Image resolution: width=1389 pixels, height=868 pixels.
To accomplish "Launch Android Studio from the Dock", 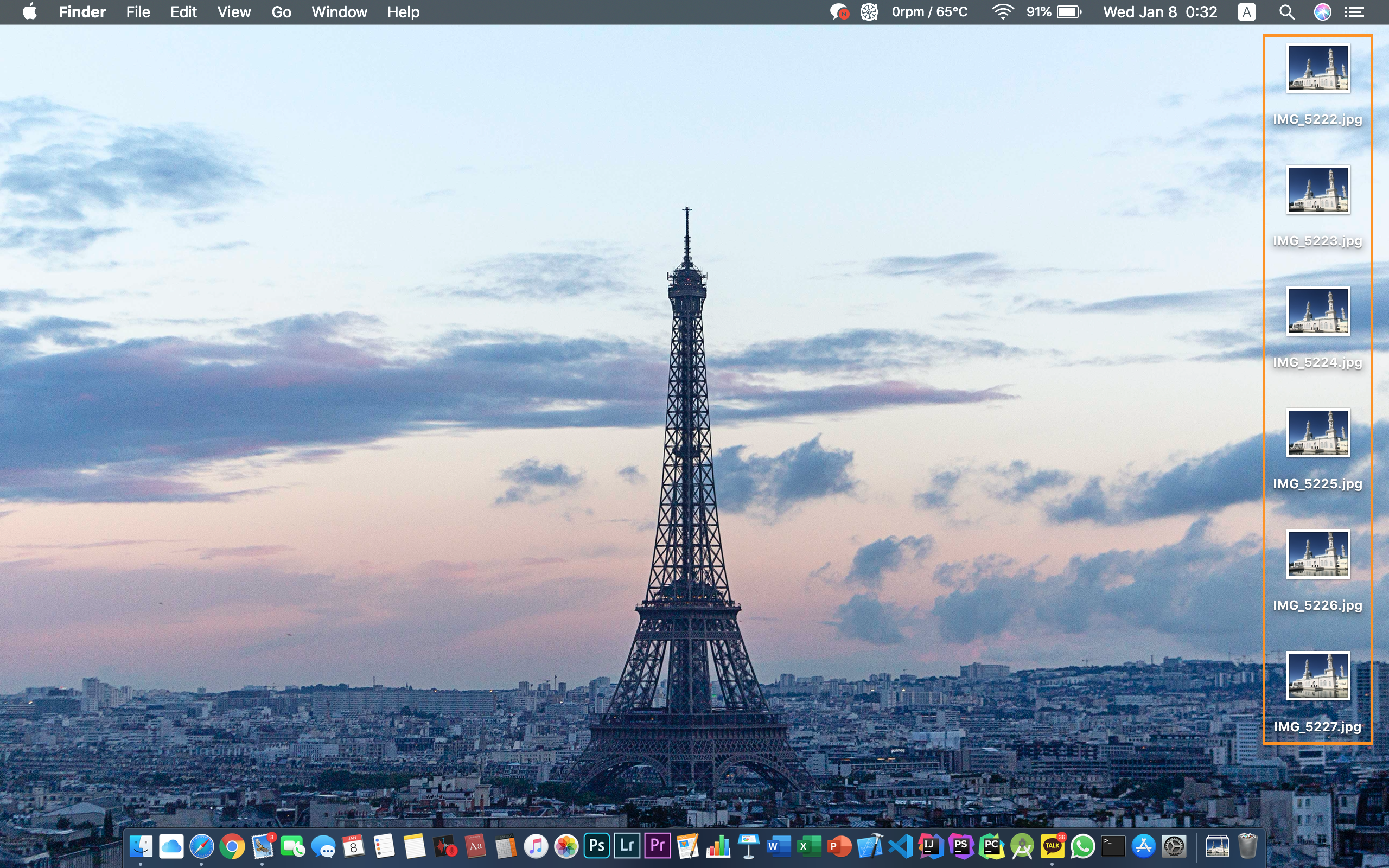I will tap(1022, 846).
